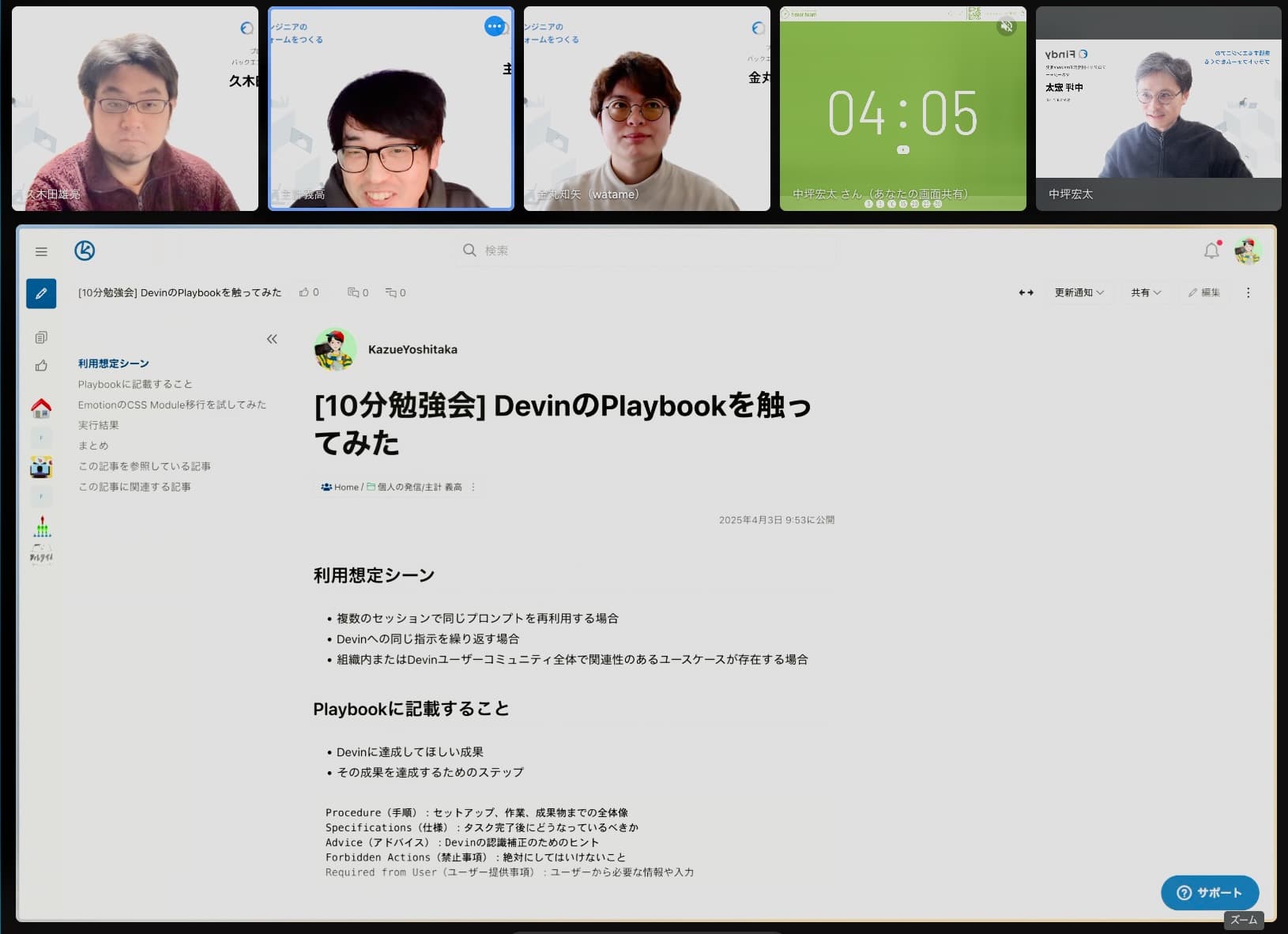Unmute the muted speaker icon on timer tile
The height and width of the screenshot is (934, 1288).
point(1006,27)
